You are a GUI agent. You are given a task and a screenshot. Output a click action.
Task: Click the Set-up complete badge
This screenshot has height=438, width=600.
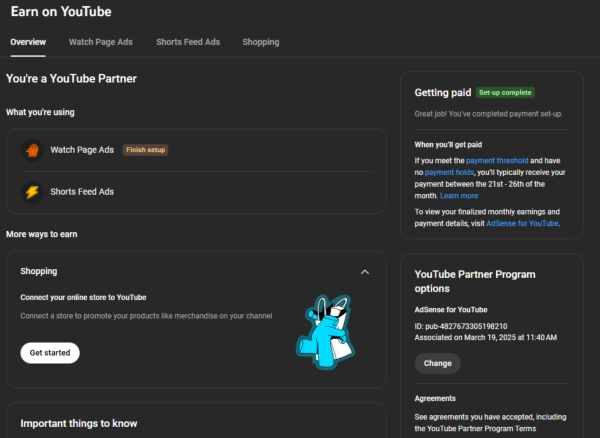tap(505, 93)
